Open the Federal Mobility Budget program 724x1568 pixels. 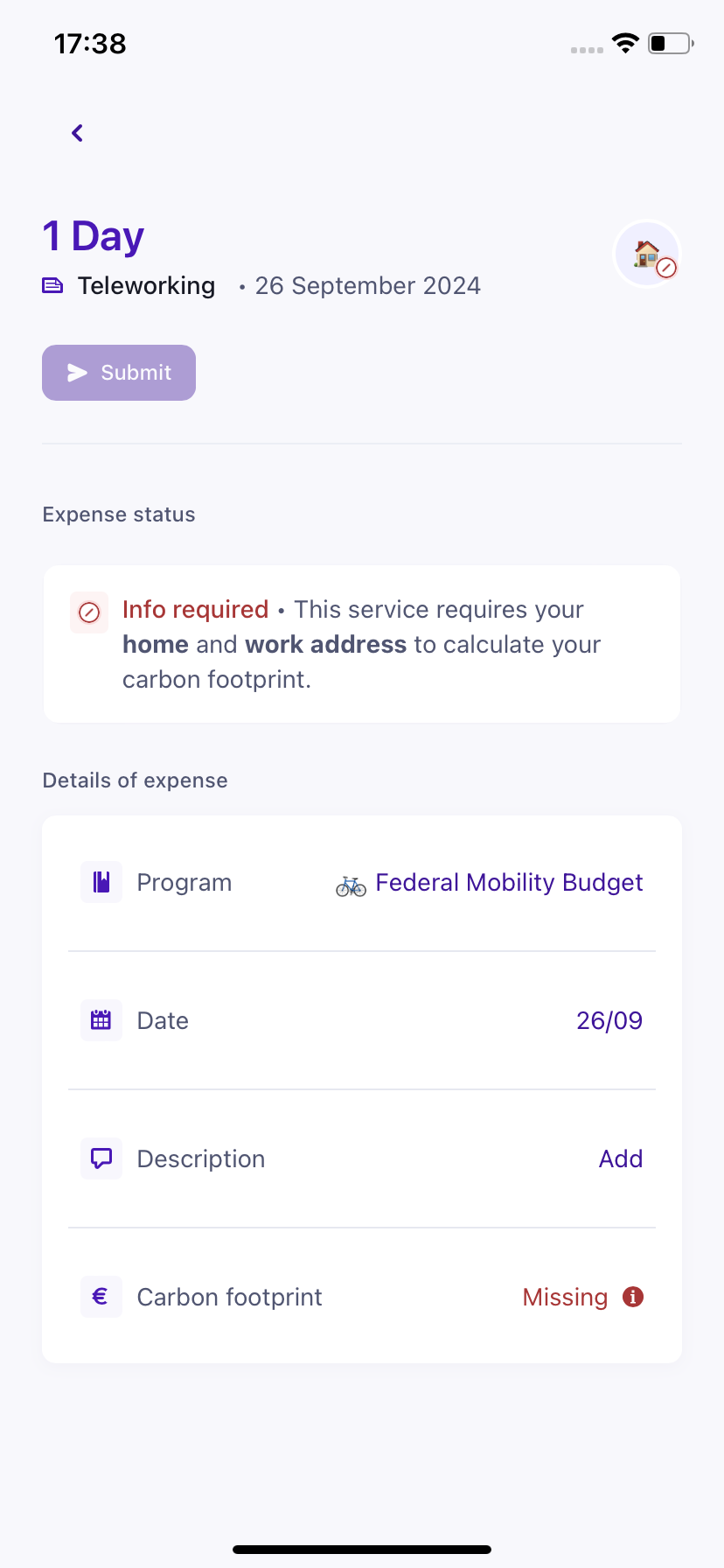[509, 882]
